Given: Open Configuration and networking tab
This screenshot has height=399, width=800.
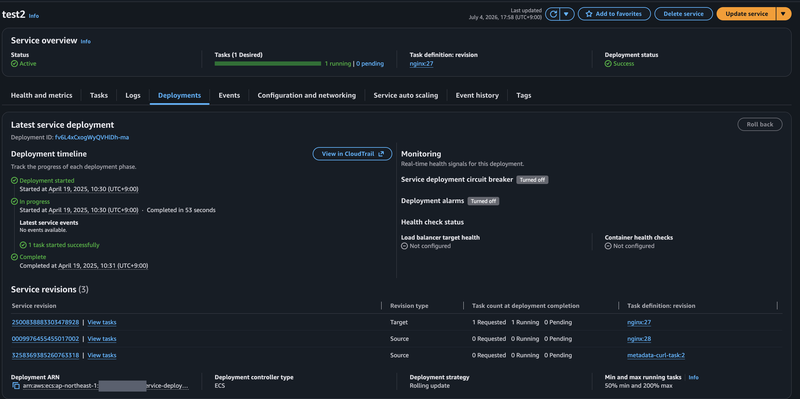Looking at the screenshot, I should pyautogui.click(x=307, y=95).
